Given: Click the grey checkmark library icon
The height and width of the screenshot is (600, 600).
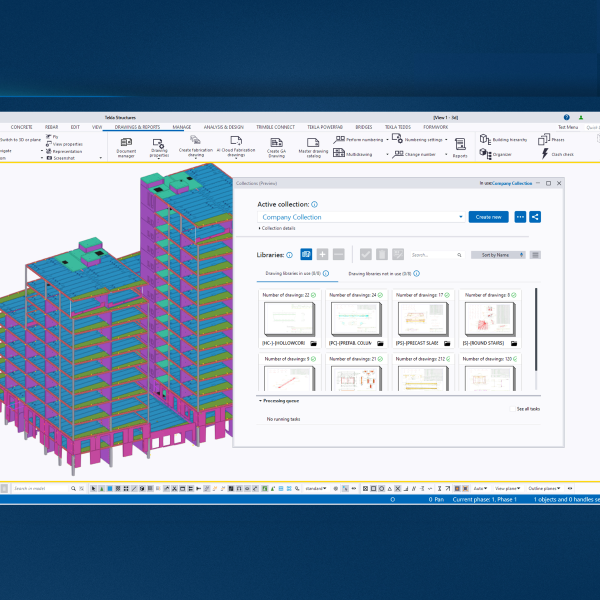Looking at the screenshot, I should click(366, 254).
